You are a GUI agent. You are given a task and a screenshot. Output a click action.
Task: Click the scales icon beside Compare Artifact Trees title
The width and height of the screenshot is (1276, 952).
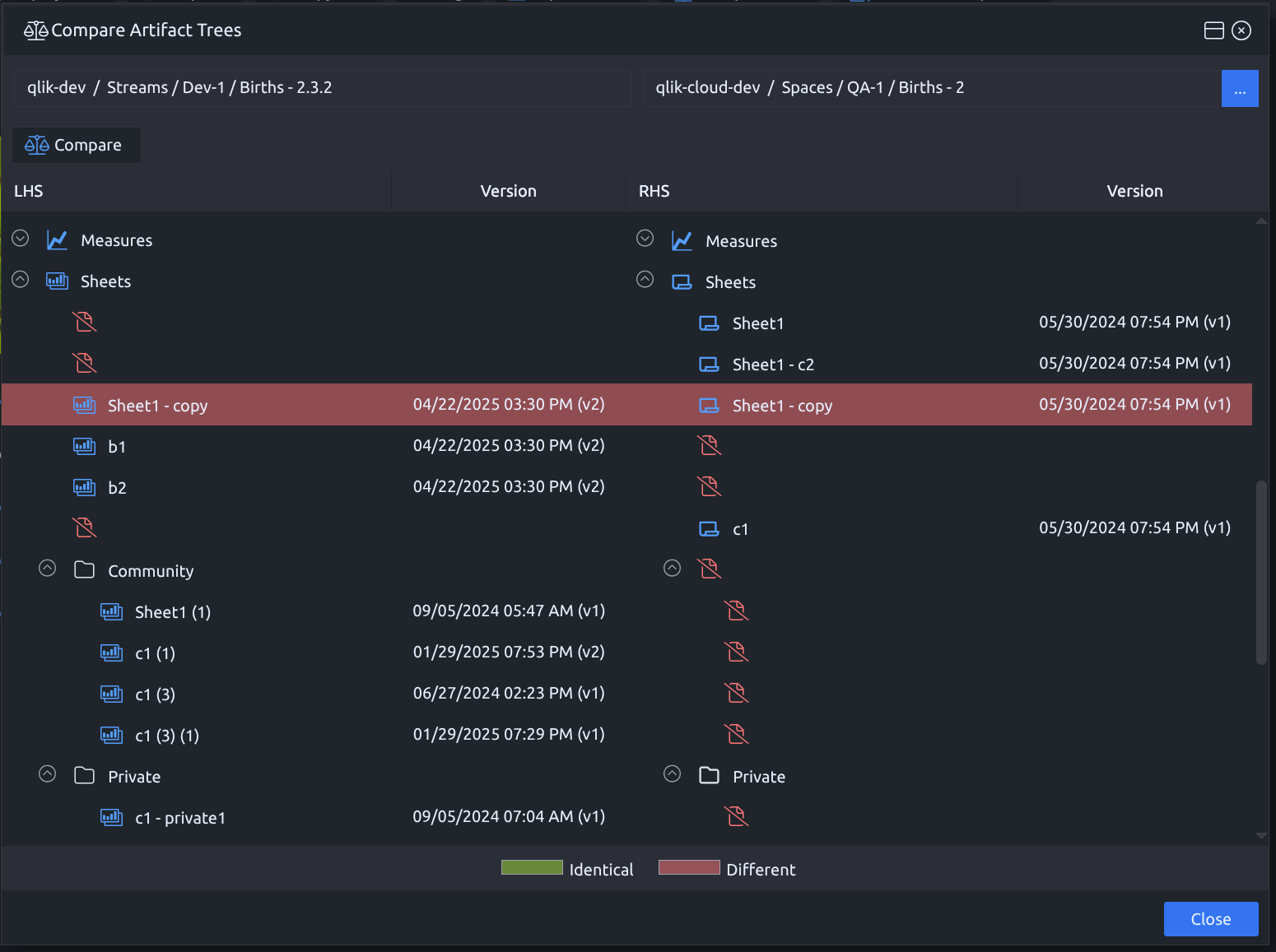[x=35, y=30]
